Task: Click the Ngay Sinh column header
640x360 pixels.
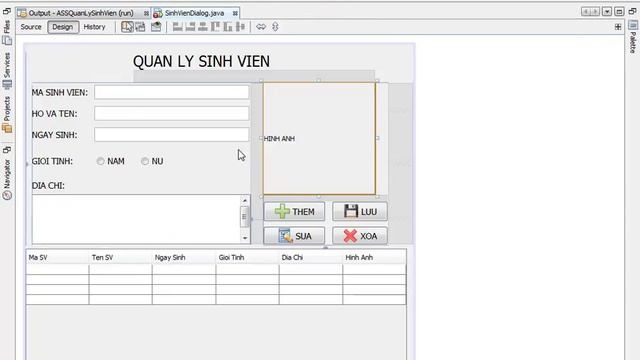Action: click(x=184, y=258)
